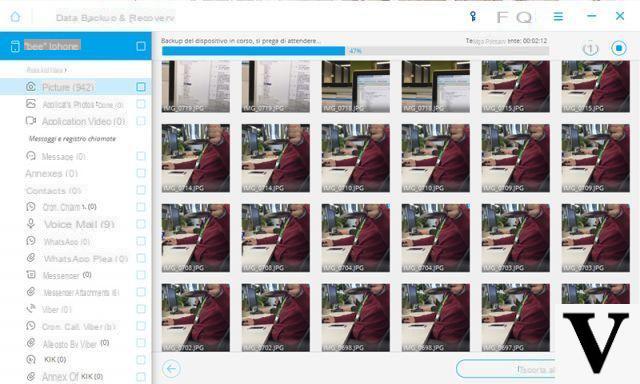Select Application Video (0) label
The width and height of the screenshot is (640, 384).
[x=83, y=121]
